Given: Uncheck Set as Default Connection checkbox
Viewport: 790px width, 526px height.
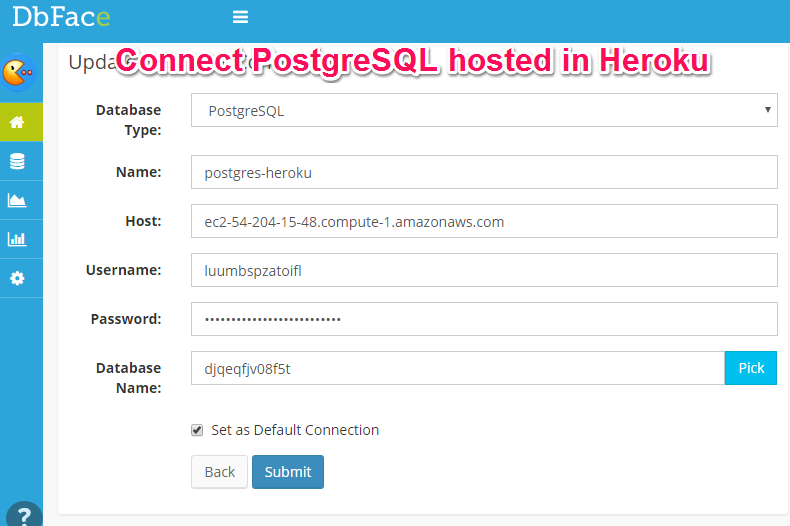Looking at the screenshot, I should (x=197, y=430).
